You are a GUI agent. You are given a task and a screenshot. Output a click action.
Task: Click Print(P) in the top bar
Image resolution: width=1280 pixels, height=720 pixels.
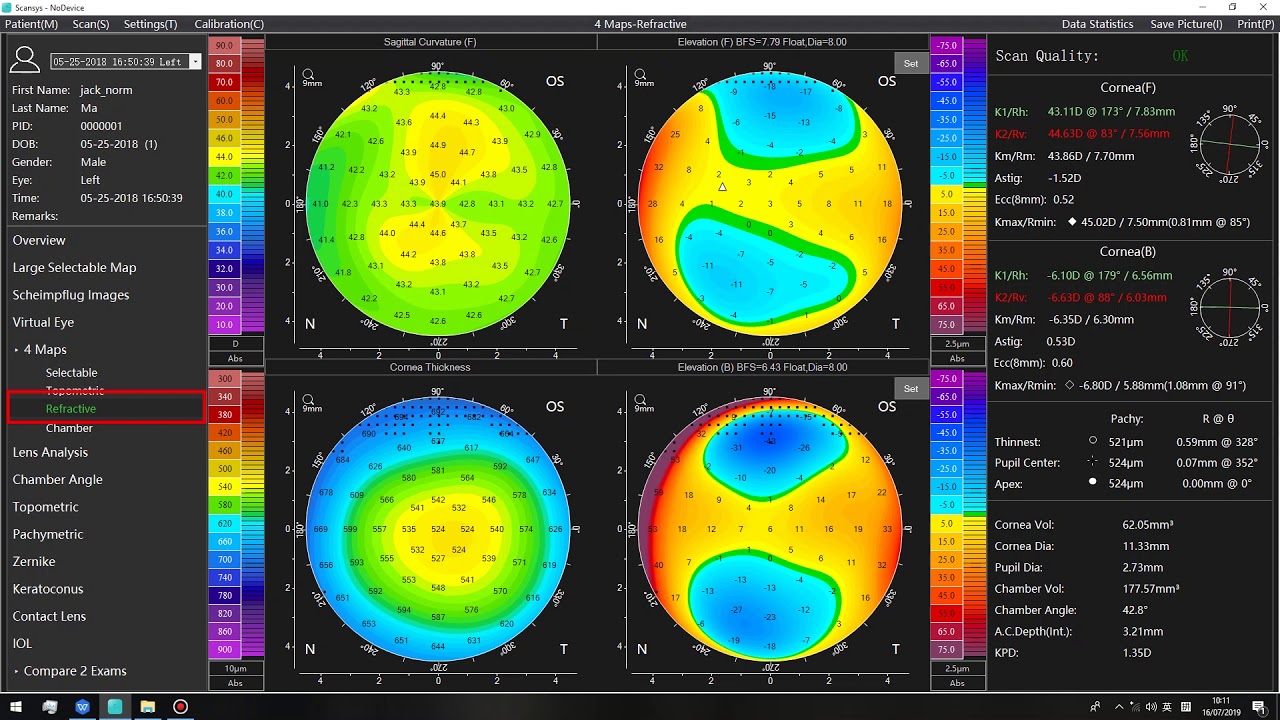point(1256,24)
